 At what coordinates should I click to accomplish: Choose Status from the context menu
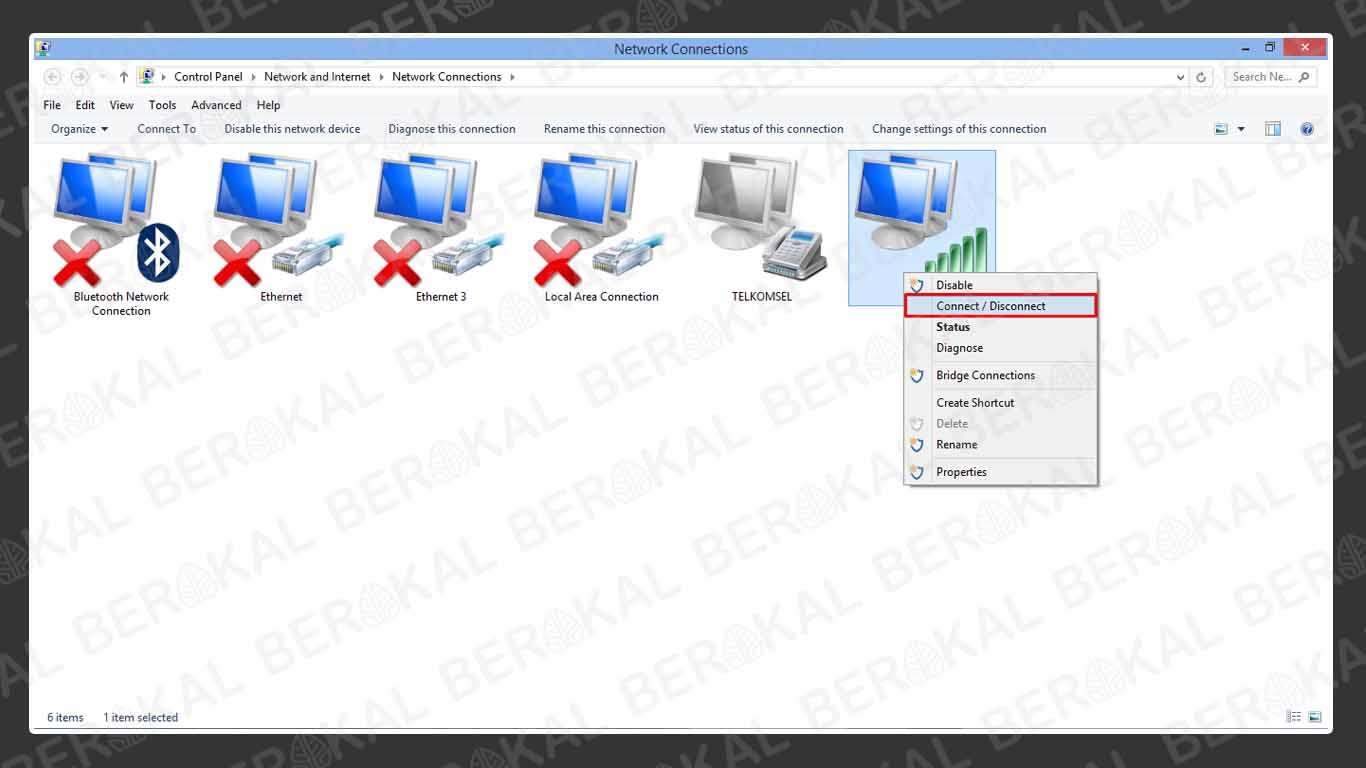pyautogui.click(x=1000, y=327)
